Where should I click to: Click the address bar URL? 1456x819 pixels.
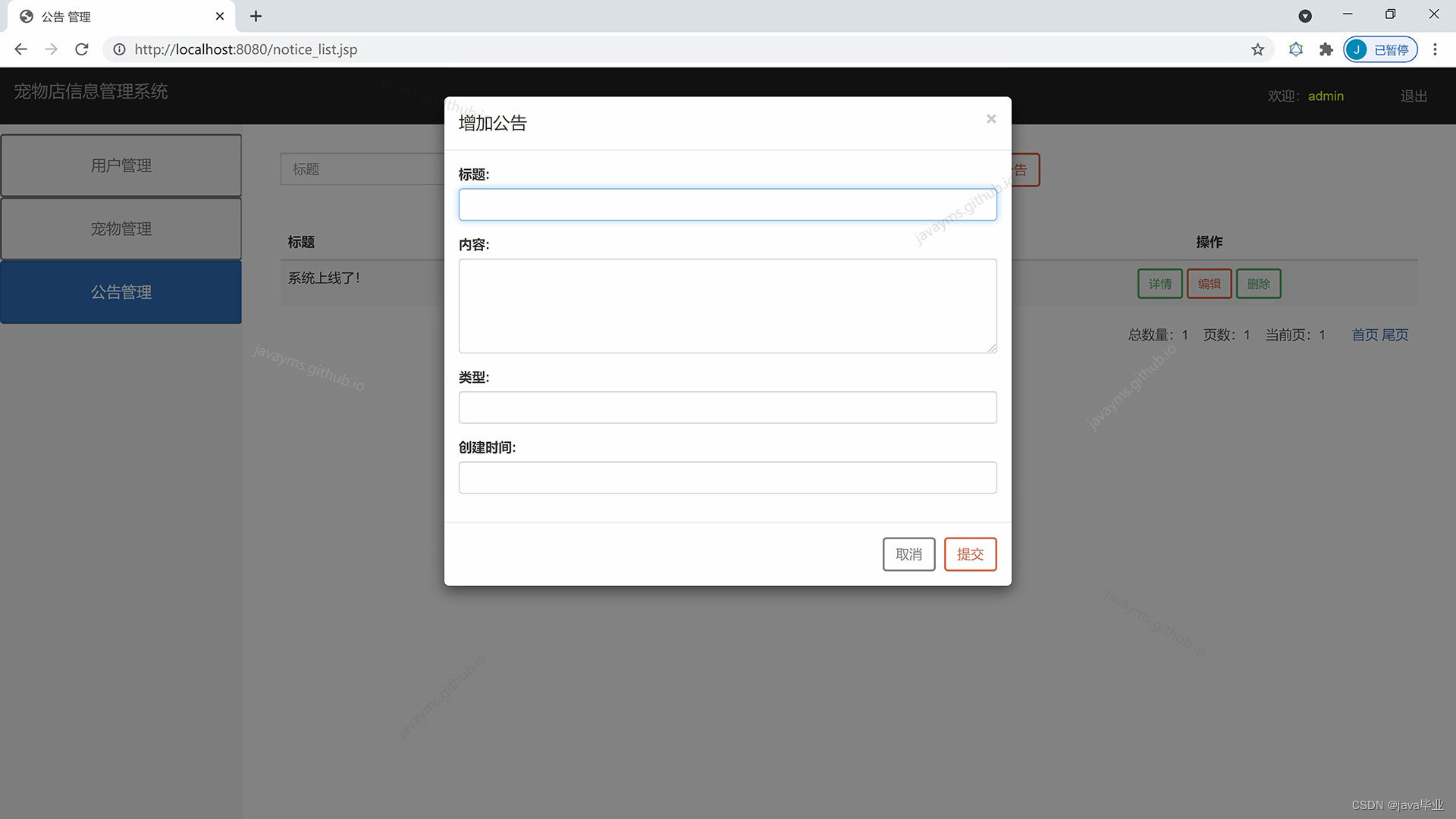tap(246, 49)
